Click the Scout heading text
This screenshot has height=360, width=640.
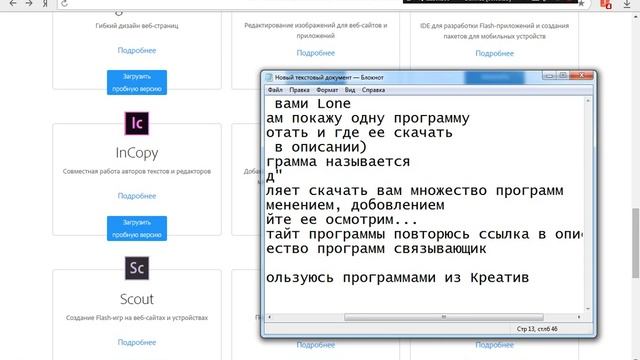tap(137, 299)
